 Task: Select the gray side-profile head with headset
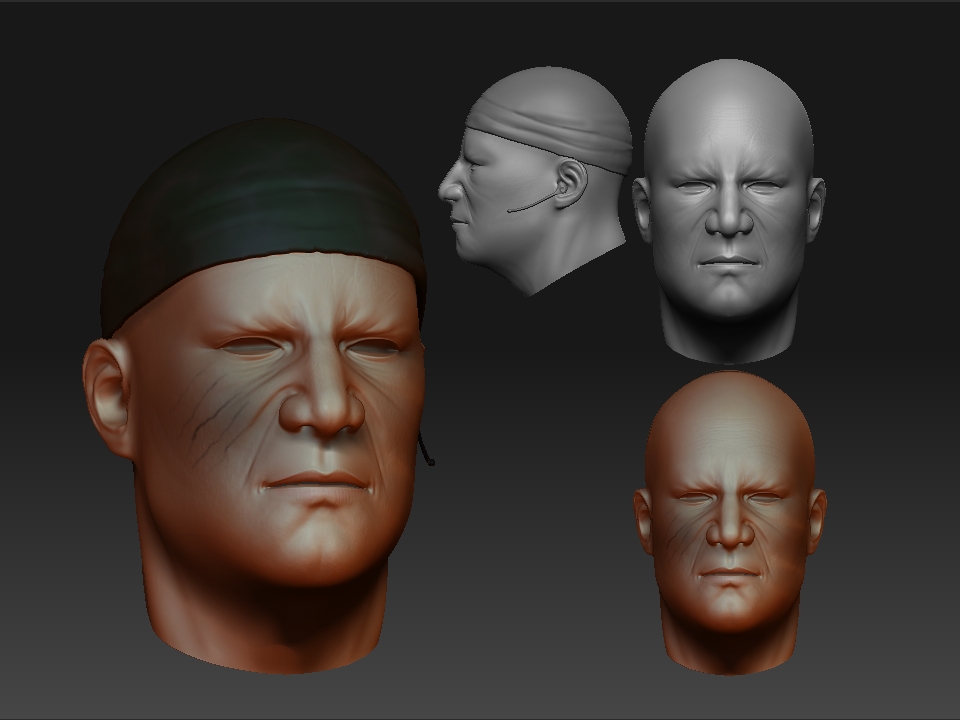pos(534,181)
